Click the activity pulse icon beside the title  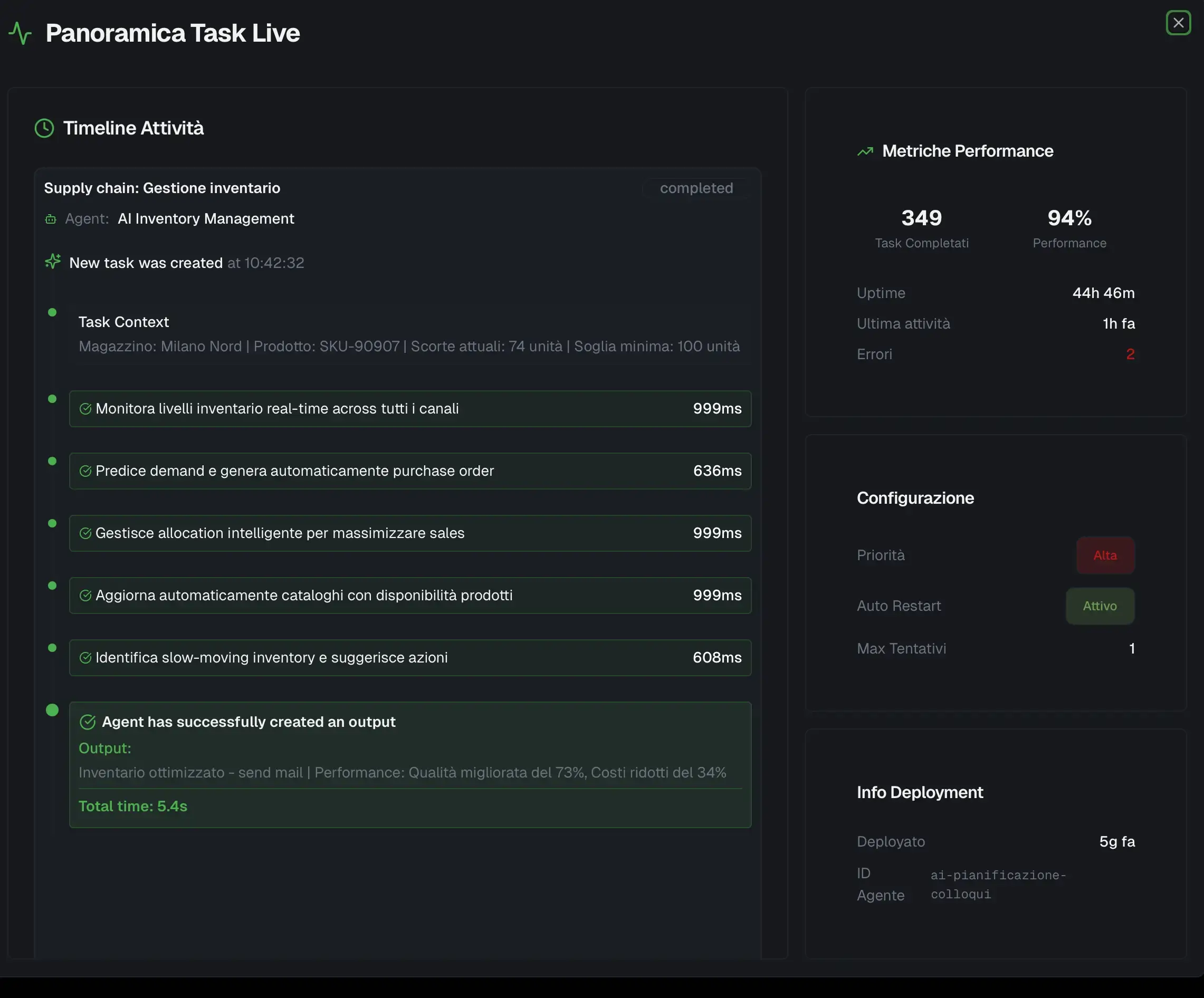click(21, 34)
